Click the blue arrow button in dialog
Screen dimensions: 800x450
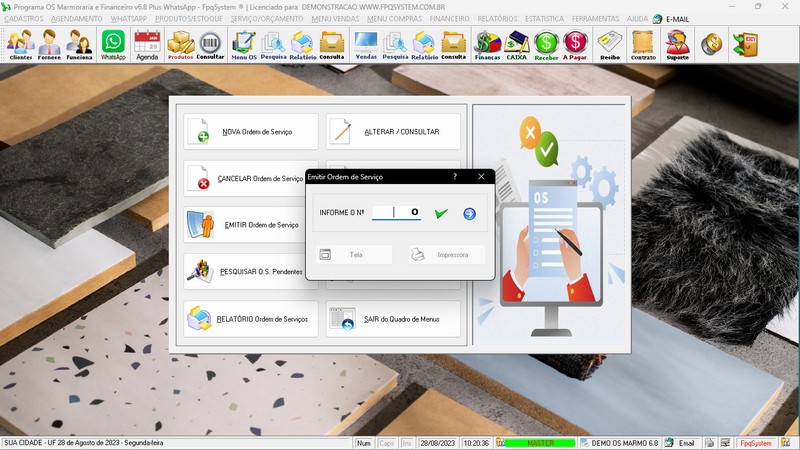[469, 213]
